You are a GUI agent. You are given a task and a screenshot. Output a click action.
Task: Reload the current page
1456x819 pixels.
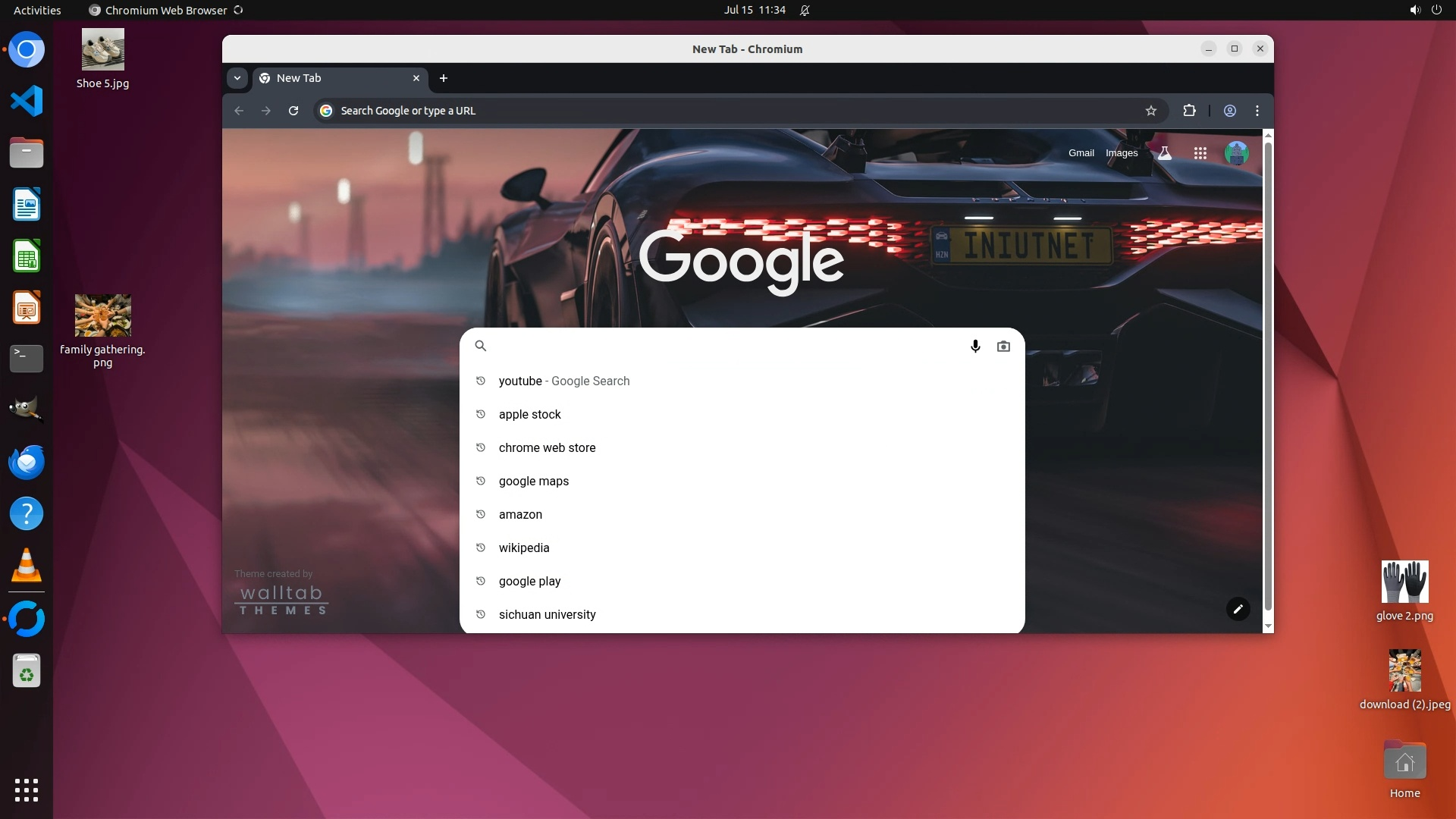pos(293,111)
